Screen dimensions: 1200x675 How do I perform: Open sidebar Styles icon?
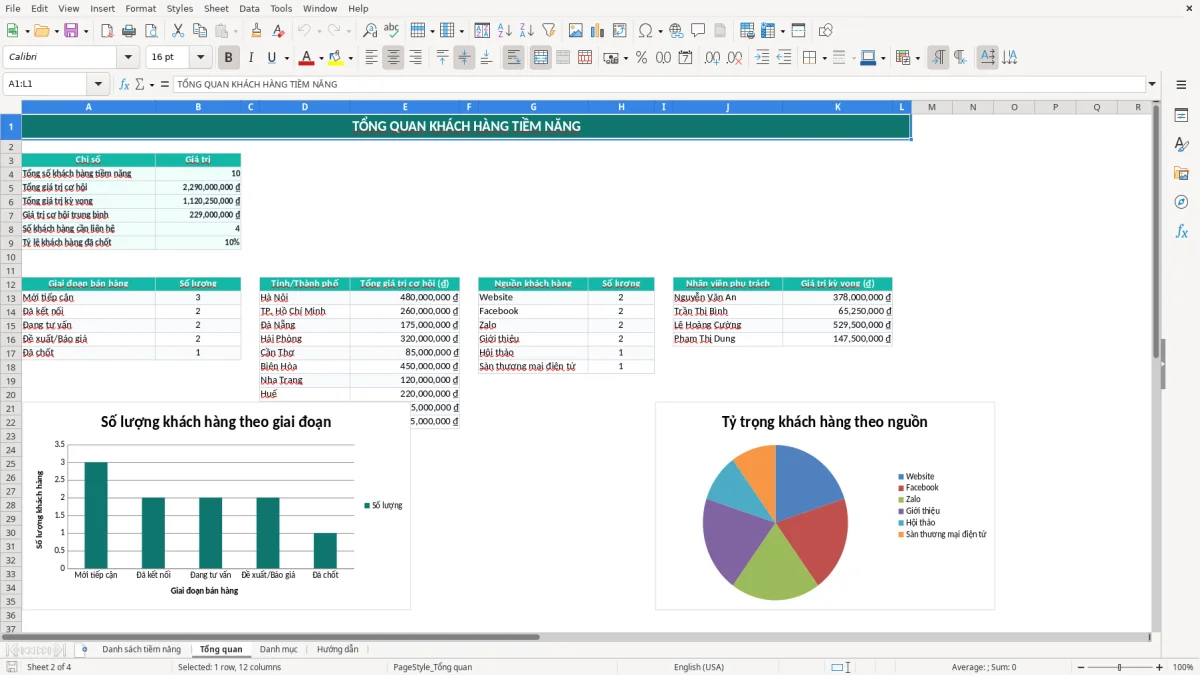[1181, 144]
